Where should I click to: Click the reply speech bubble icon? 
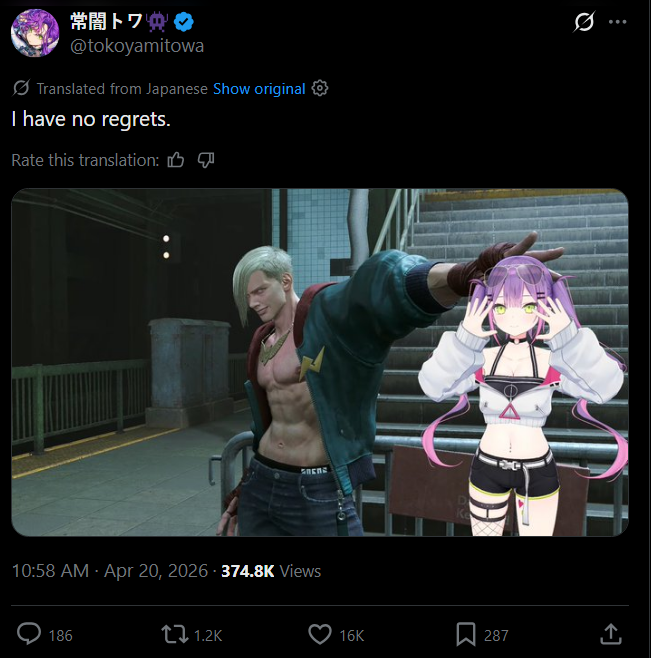[x=29, y=634]
